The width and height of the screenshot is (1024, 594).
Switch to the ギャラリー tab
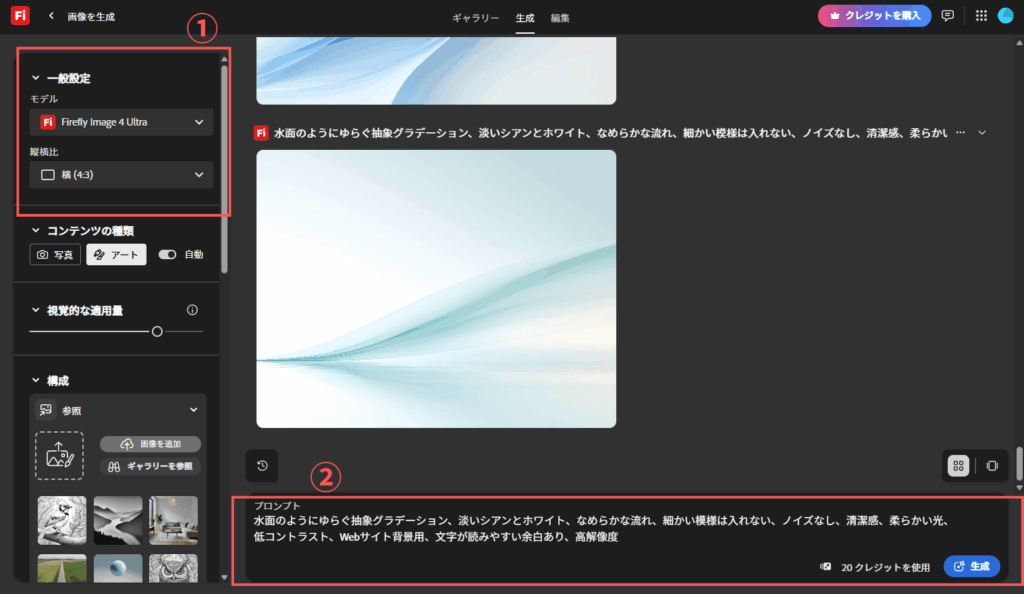tap(475, 18)
